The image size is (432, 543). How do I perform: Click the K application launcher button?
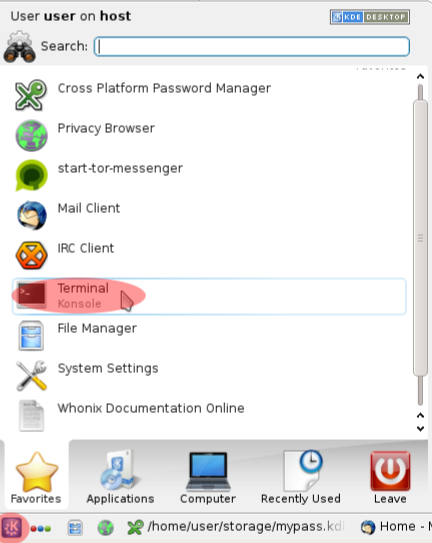pyautogui.click(x=12, y=528)
